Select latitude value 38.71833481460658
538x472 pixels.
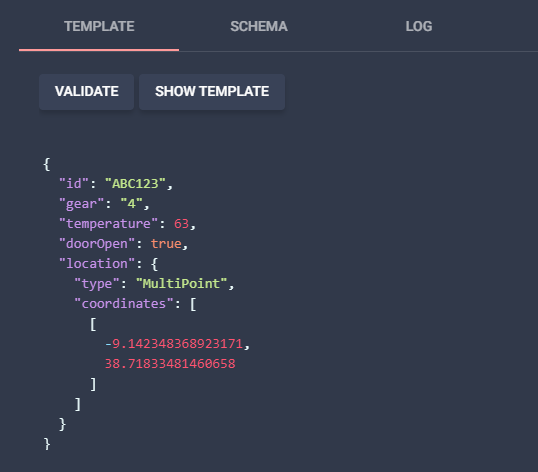pos(170,364)
